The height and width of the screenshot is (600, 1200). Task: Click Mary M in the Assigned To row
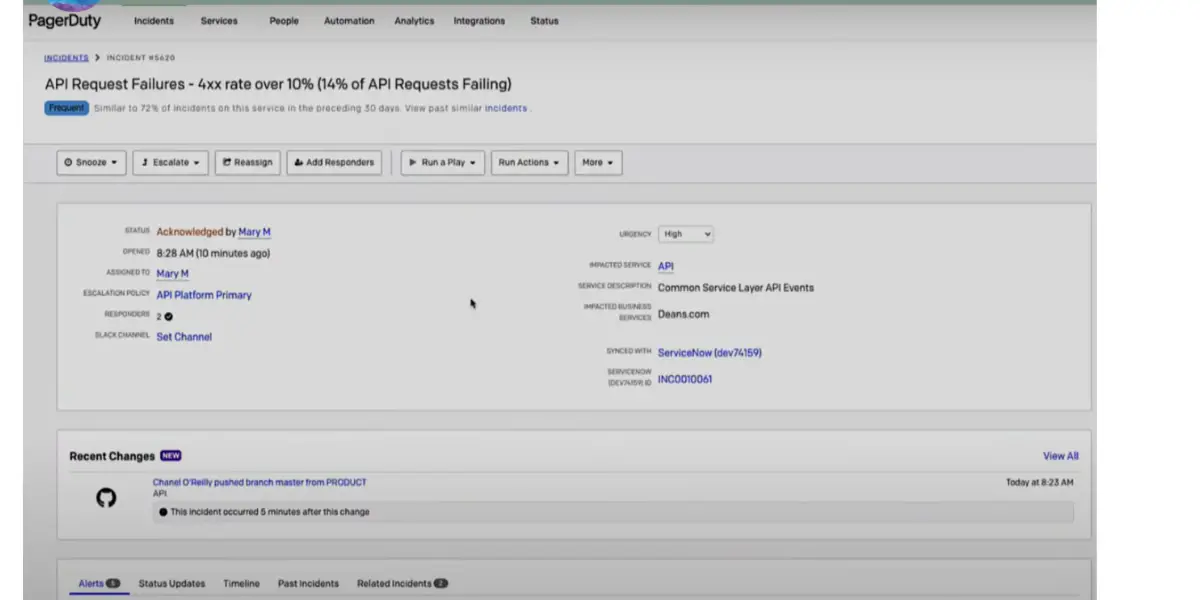pos(172,273)
